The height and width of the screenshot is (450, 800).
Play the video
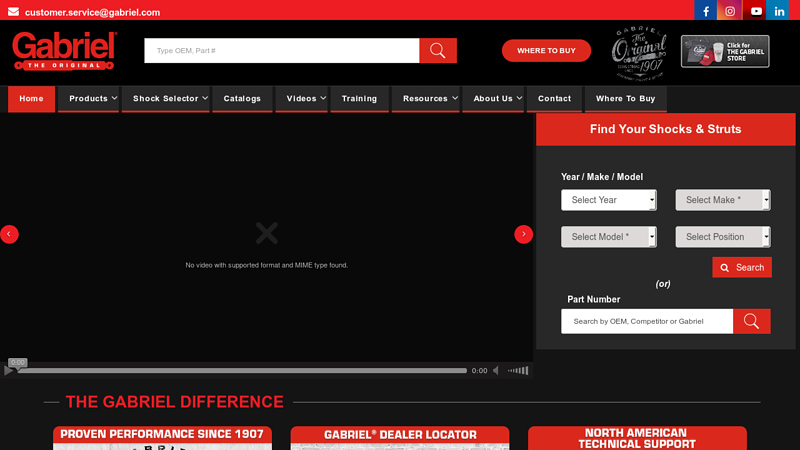coord(8,371)
